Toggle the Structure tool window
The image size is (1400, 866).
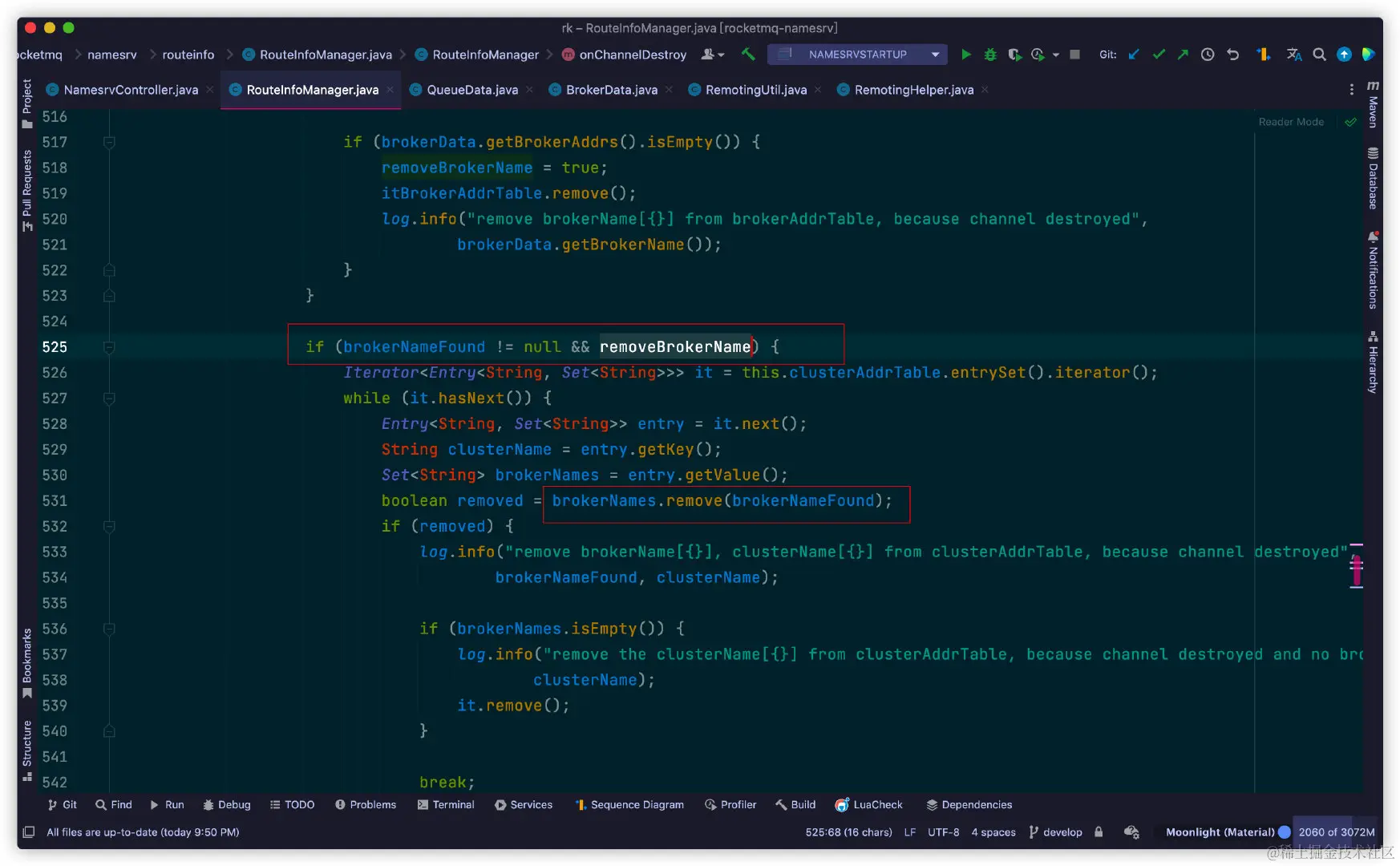coord(27,751)
